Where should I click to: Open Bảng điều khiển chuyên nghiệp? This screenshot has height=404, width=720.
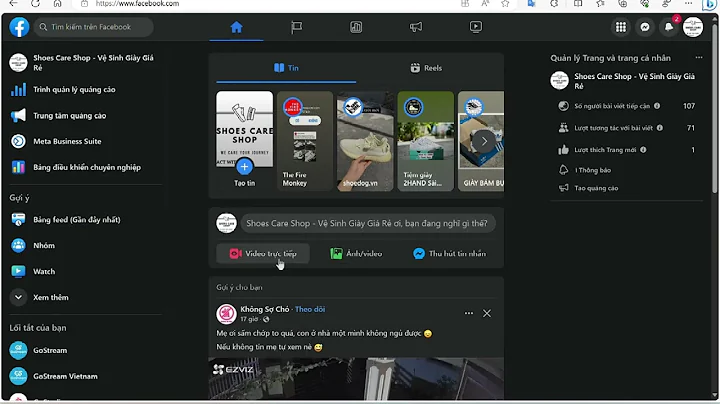[85, 168]
